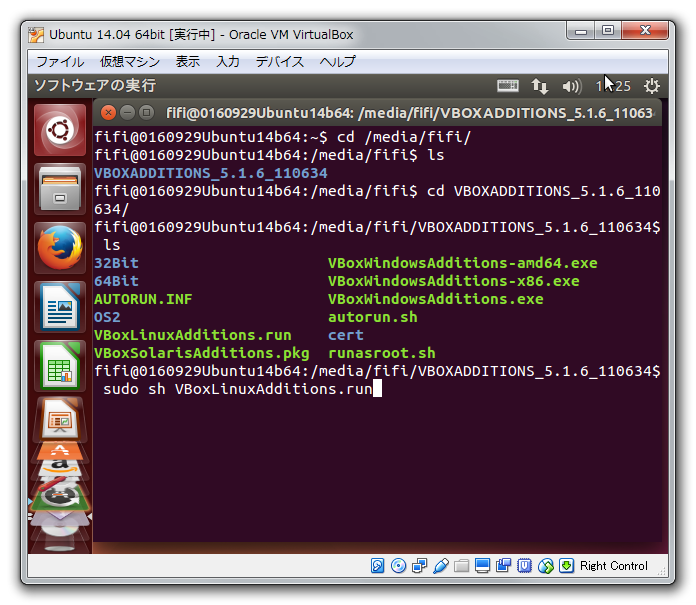Image resolution: width=696 pixels, height=605 pixels.
Task: Open the ヘルプ menu
Action: pyautogui.click(x=337, y=62)
